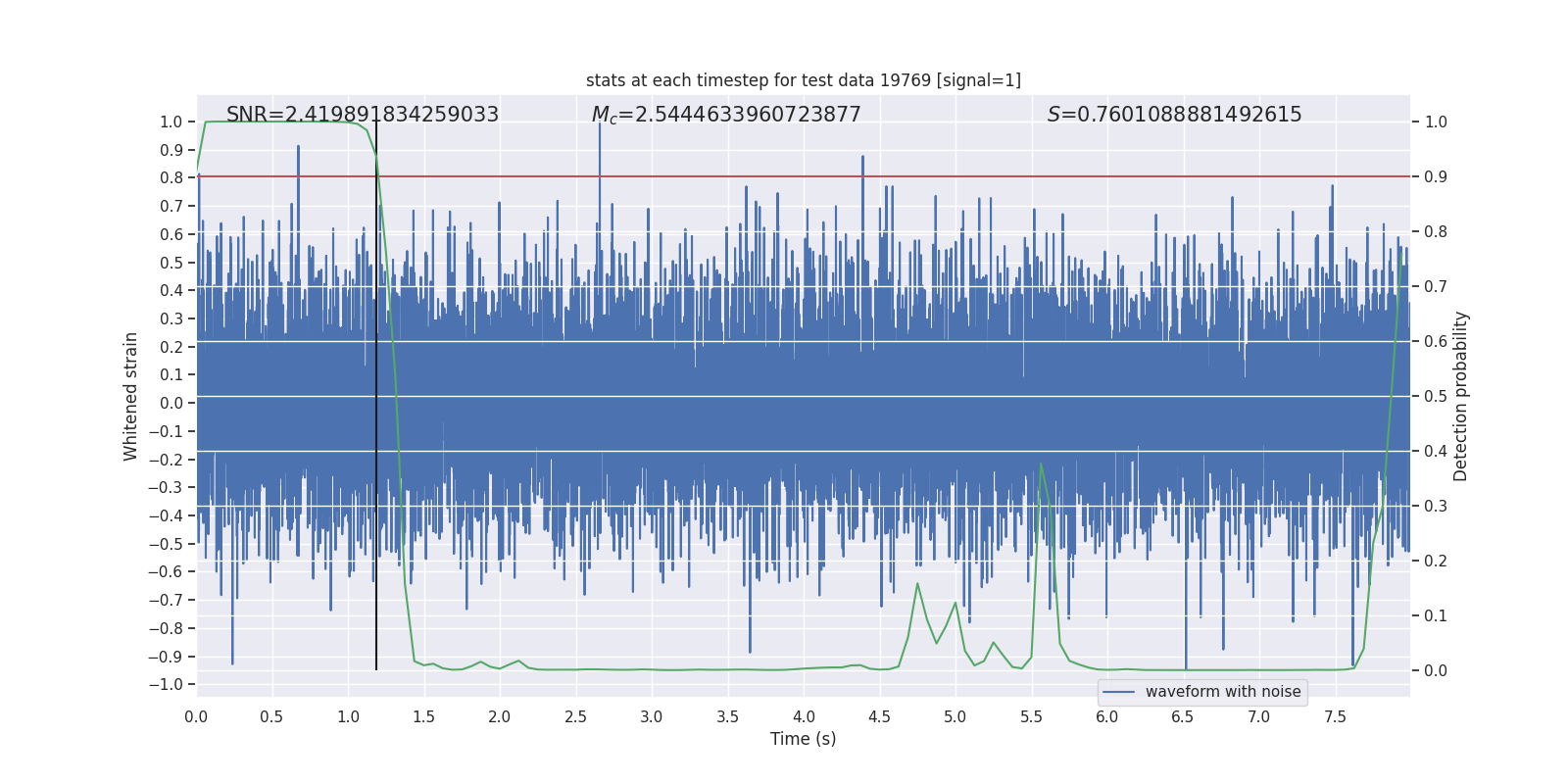Click the green curve peak just after 5.5 seconds
The height and width of the screenshot is (784, 1568).
click(1041, 465)
